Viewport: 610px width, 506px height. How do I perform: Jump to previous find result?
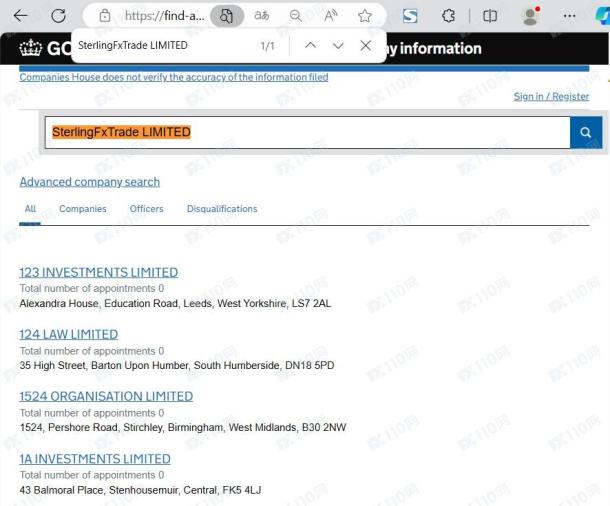coord(310,46)
